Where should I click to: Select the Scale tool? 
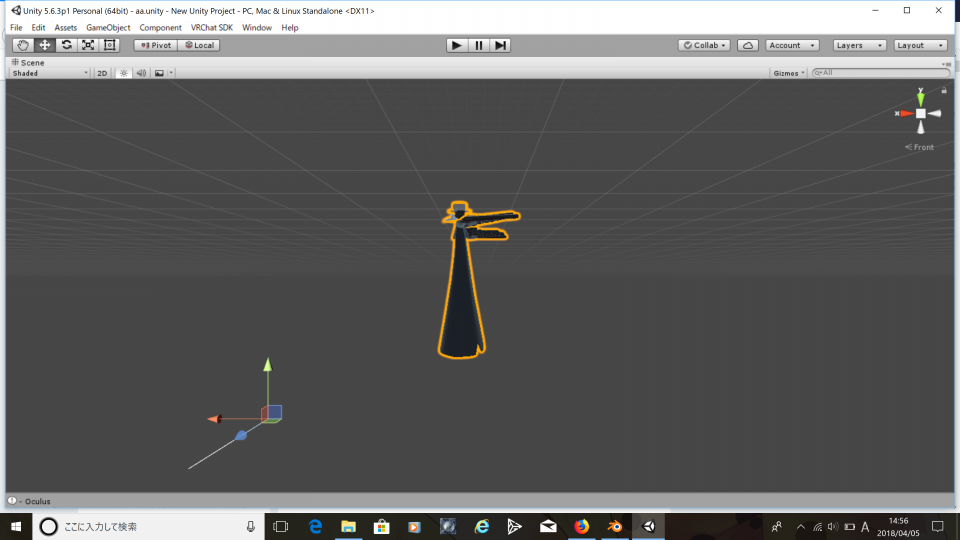tap(88, 45)
